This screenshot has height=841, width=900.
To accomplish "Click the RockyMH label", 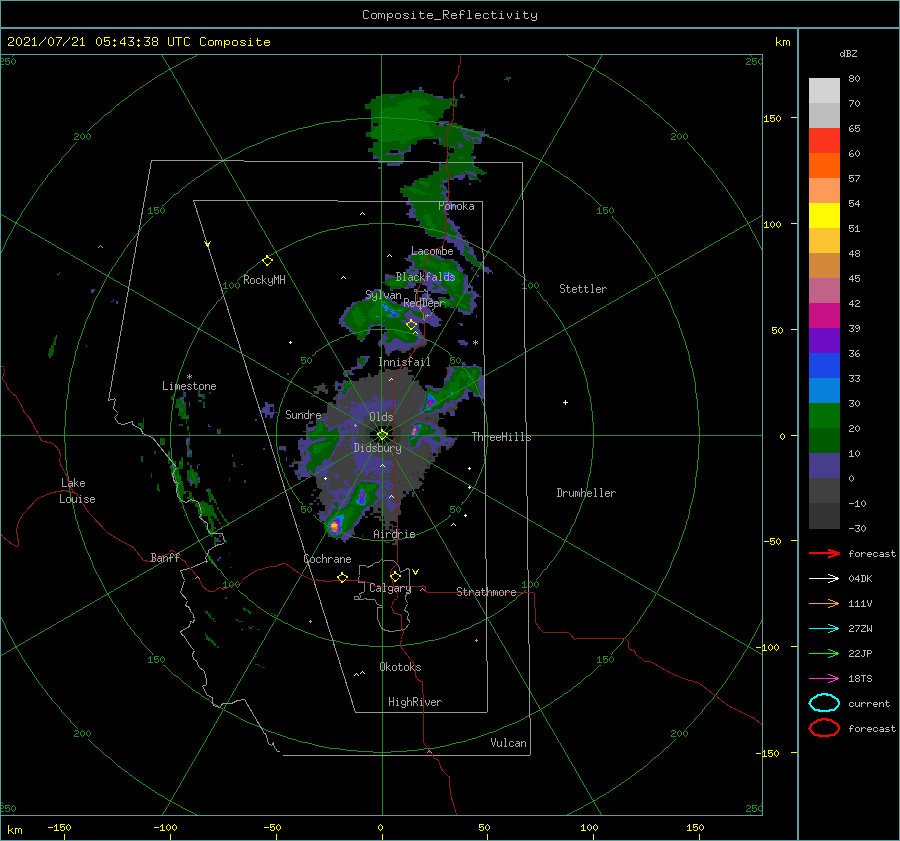I will click(x=264, y=280).
